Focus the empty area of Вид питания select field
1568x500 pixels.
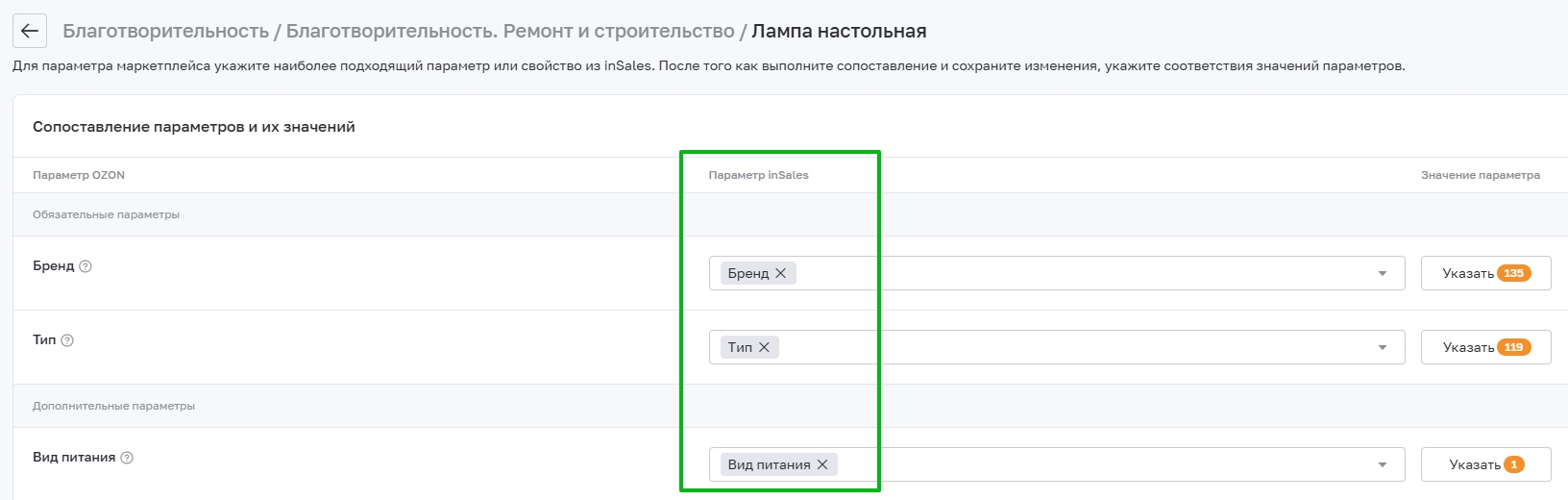1105,464
